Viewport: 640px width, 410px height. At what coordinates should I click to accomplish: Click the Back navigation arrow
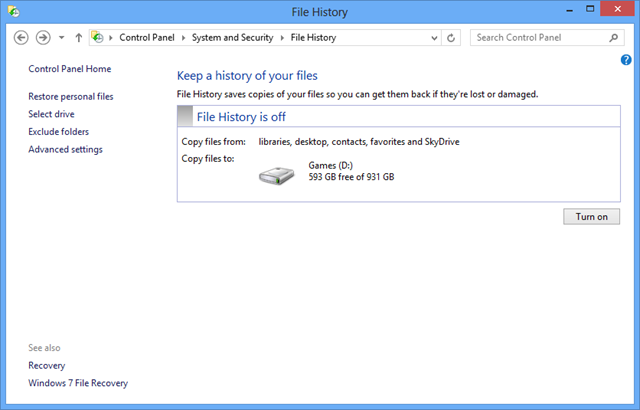point(21,38)
